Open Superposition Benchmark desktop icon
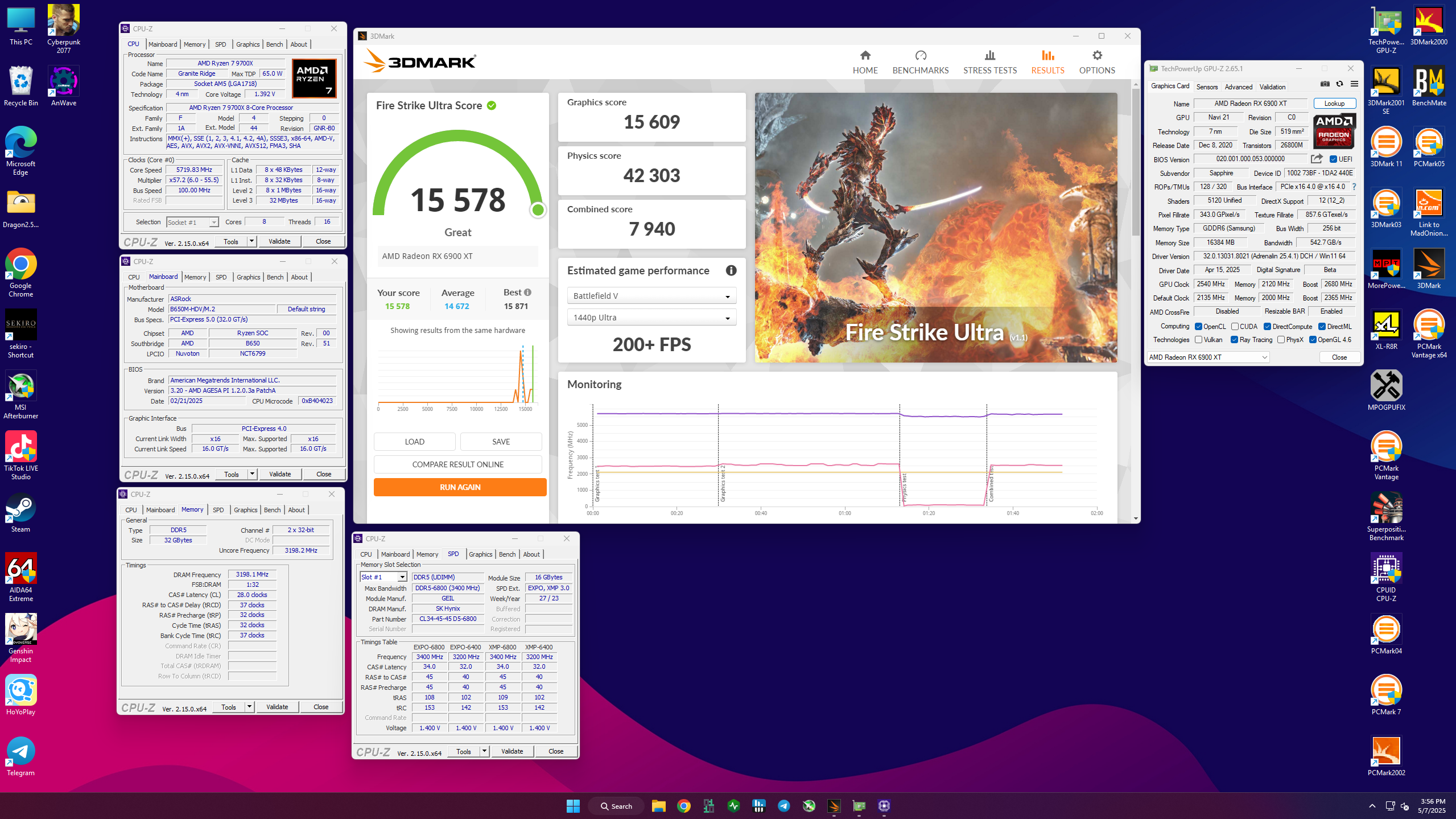This screenshot has height=819, width=1456. (x=1386, y=517)
